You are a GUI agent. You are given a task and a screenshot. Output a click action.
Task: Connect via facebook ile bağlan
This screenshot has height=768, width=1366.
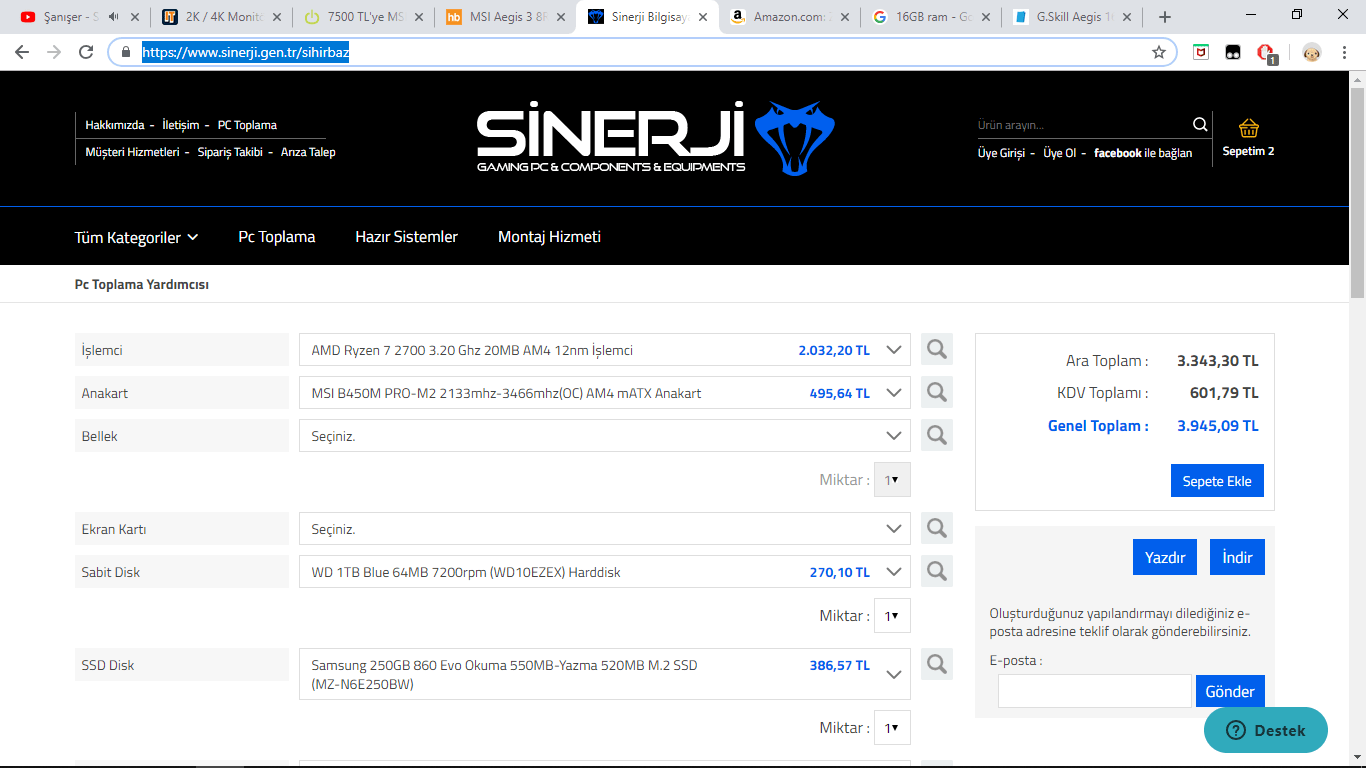(x=1143, y=153)
